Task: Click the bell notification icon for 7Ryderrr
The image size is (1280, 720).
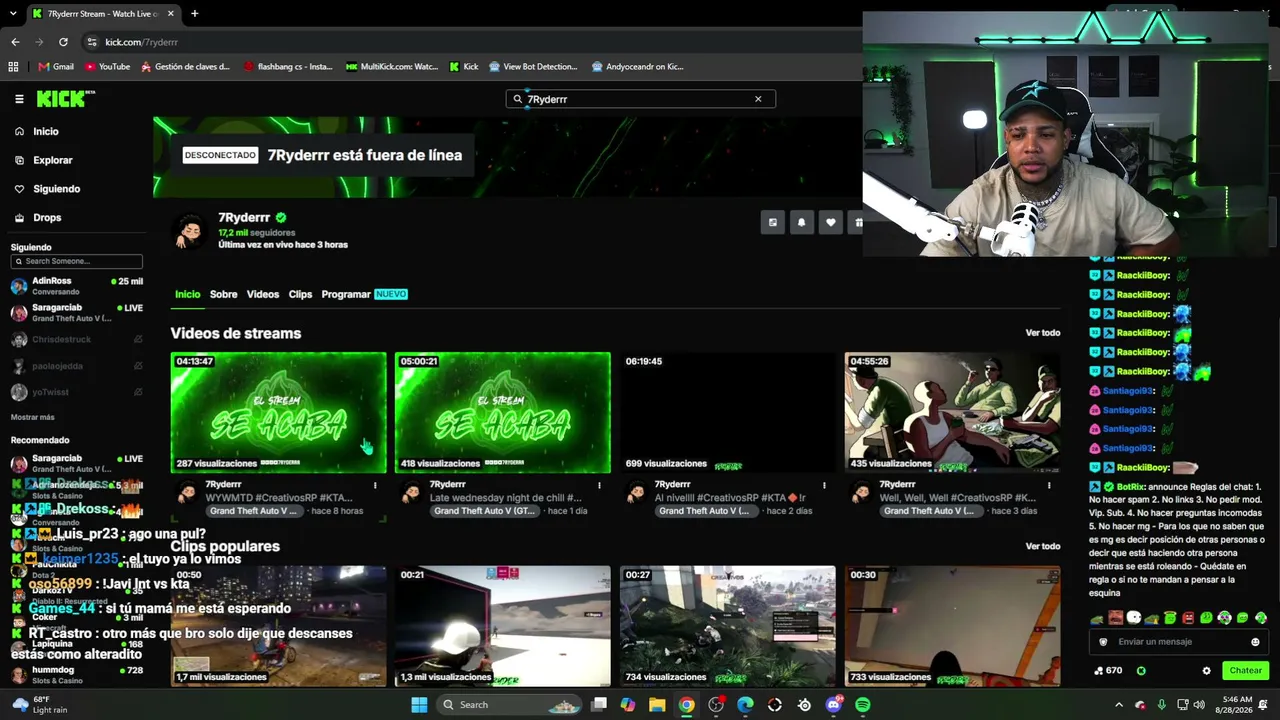Action: 801,223
